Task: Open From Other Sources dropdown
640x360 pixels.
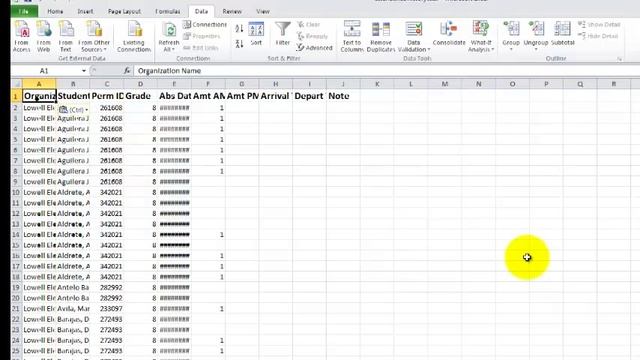Action: coord(94,37)
